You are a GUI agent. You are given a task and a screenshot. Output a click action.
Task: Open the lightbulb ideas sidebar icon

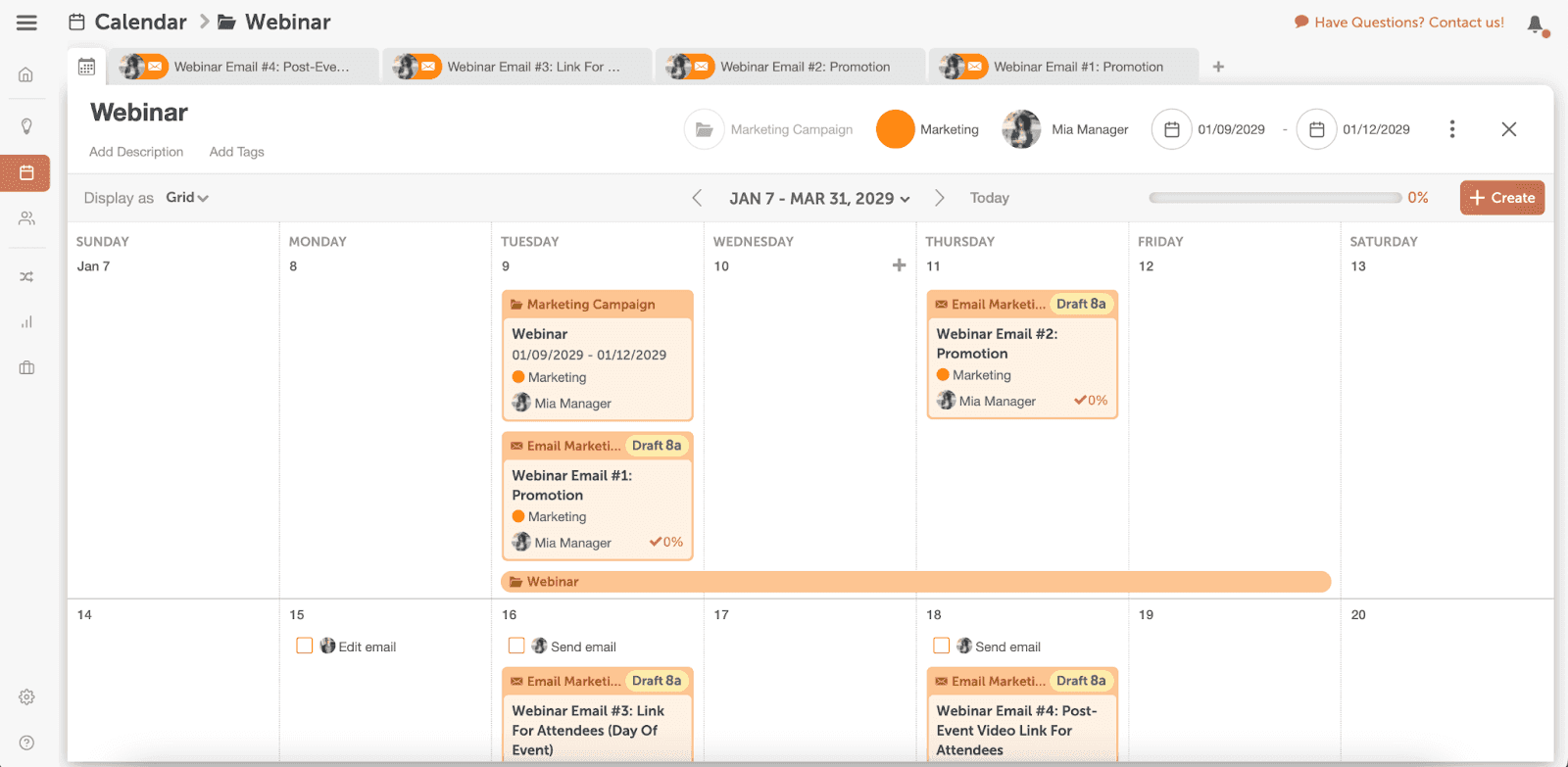tap(26, 126)
